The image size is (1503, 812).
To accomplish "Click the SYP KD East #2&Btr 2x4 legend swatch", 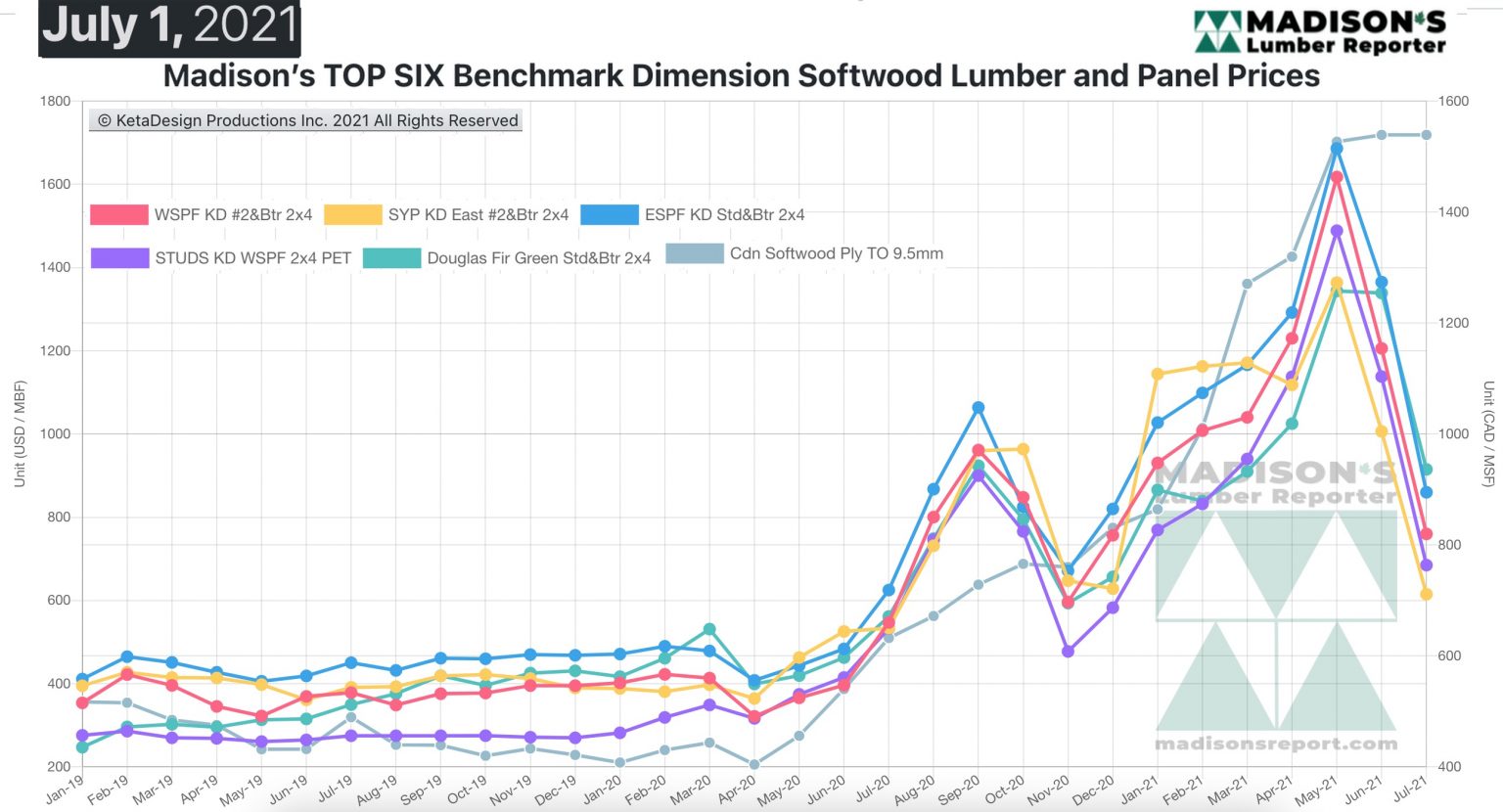I will click(x=352, y=213).
